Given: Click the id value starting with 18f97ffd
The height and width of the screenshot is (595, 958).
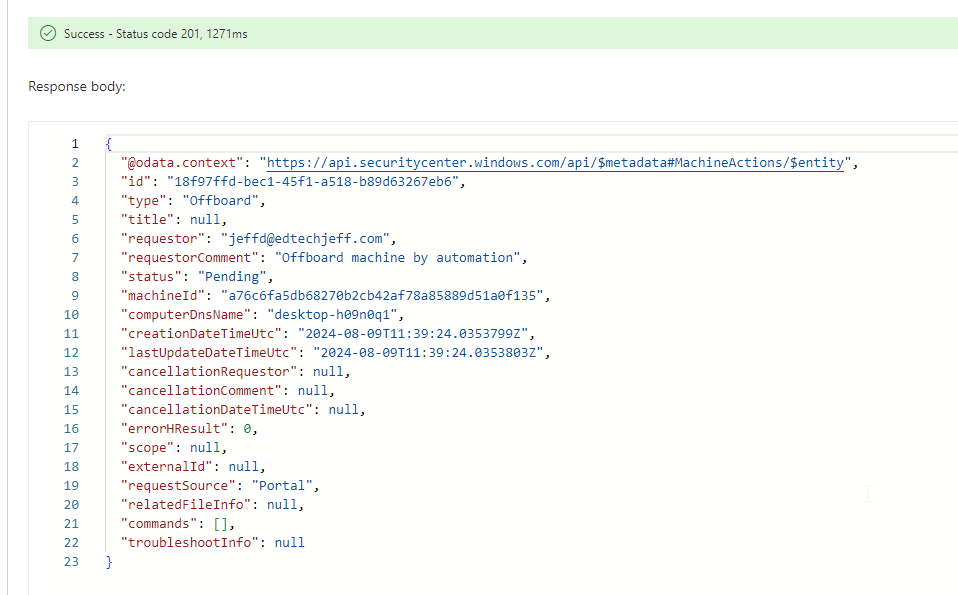Looking at the screenshot, I should coord(309,181).
